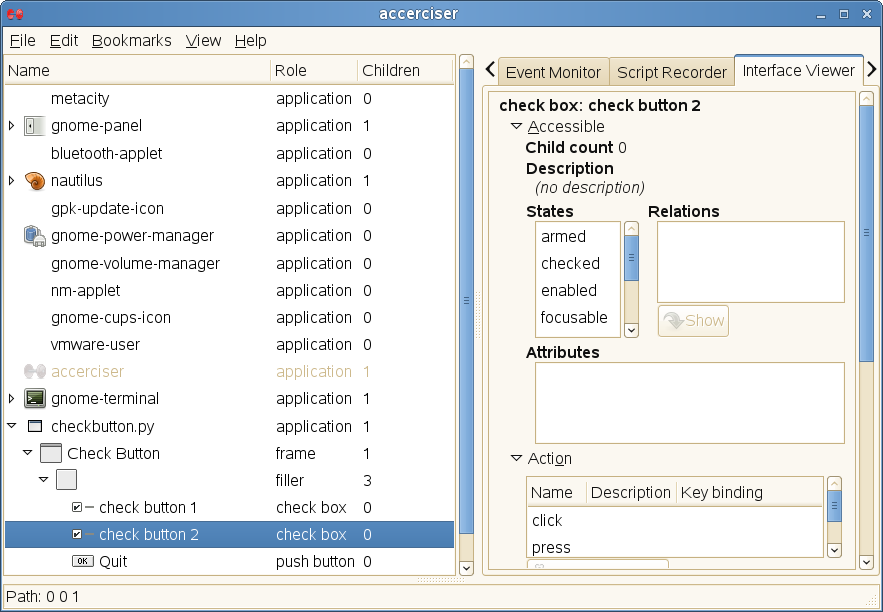883x612 pixels.
Task: Expand the gnome-terminal tree node
Action: click(11, 399)
